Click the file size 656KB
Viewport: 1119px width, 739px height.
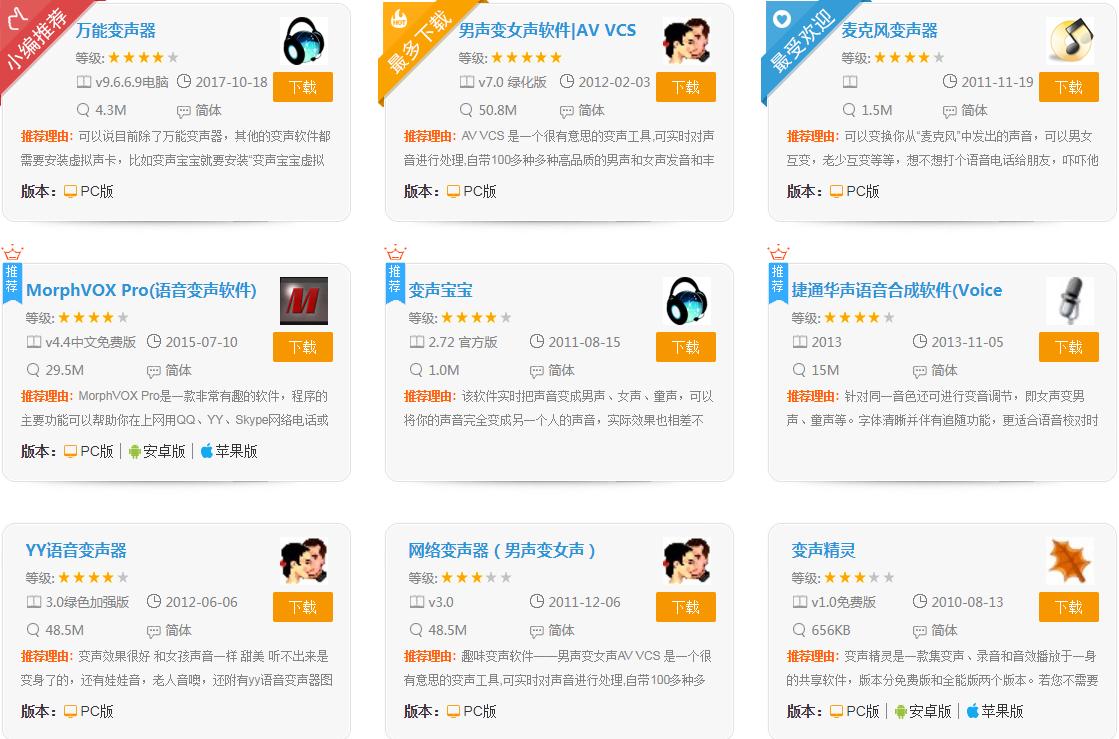[x=831, y=630]
